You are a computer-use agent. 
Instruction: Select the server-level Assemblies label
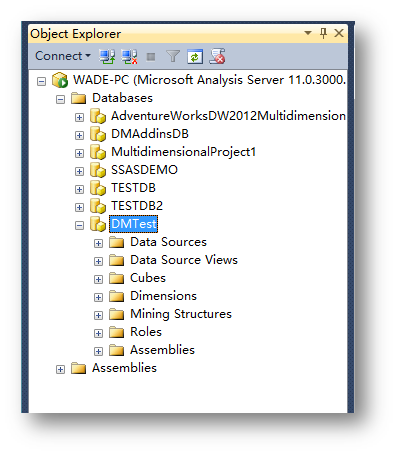(124, 368)
